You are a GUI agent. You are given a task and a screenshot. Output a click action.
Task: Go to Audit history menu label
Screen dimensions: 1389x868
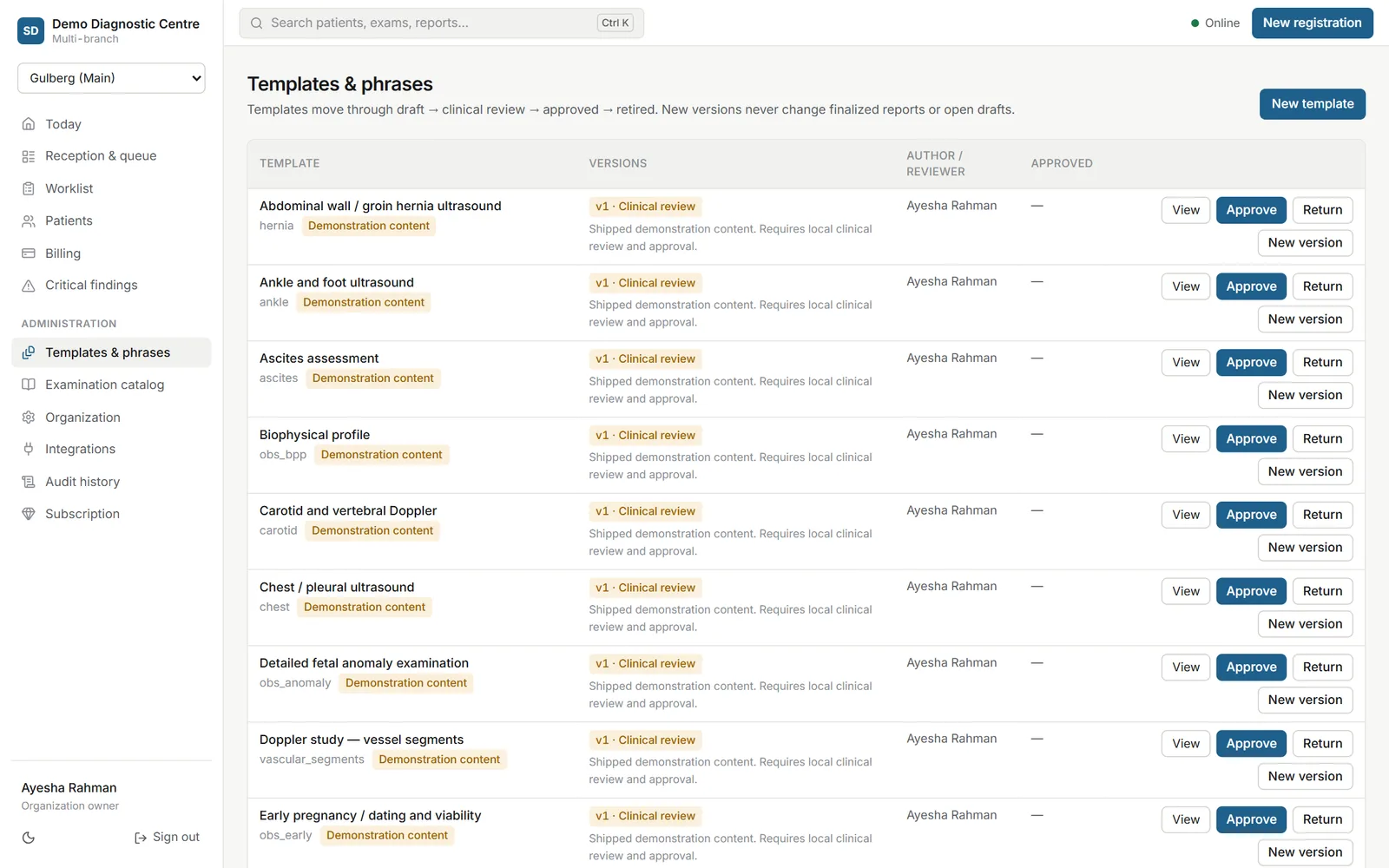point(82,482)
